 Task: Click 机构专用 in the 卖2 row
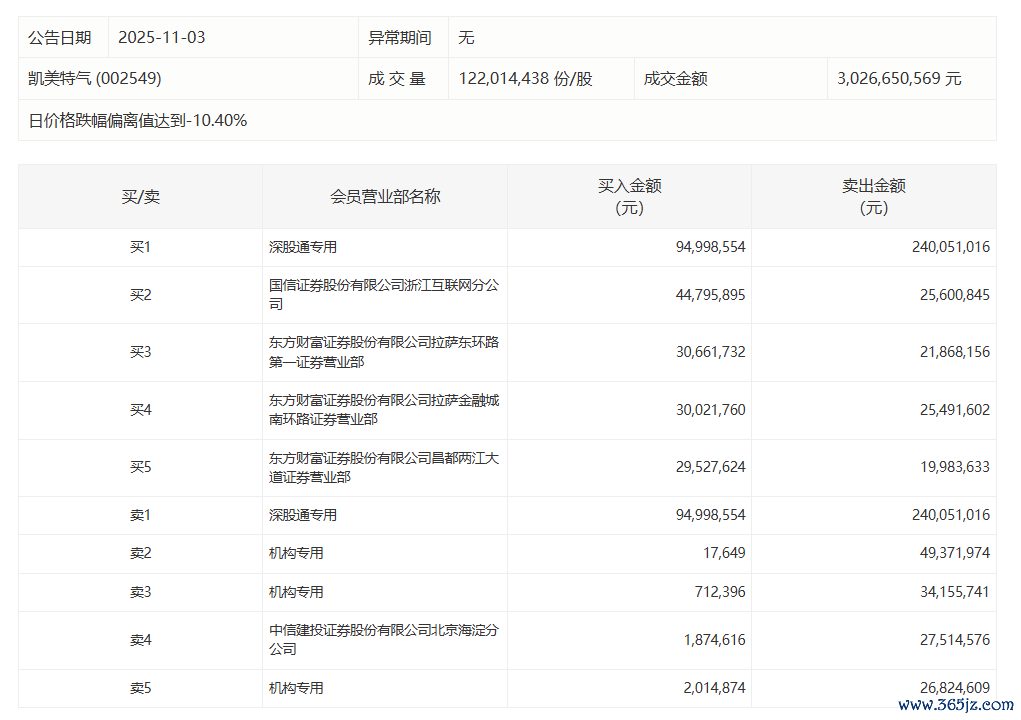(x=296, y=553)
